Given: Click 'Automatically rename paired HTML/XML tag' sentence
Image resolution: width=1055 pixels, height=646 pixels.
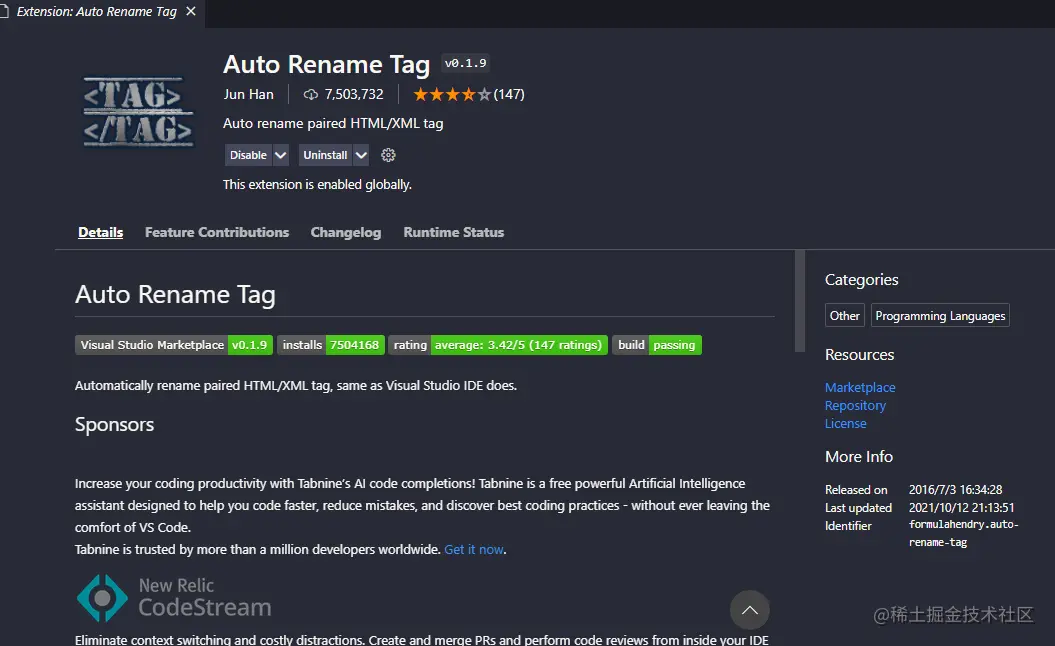Looking at the screenshot, I should point(295,386).
